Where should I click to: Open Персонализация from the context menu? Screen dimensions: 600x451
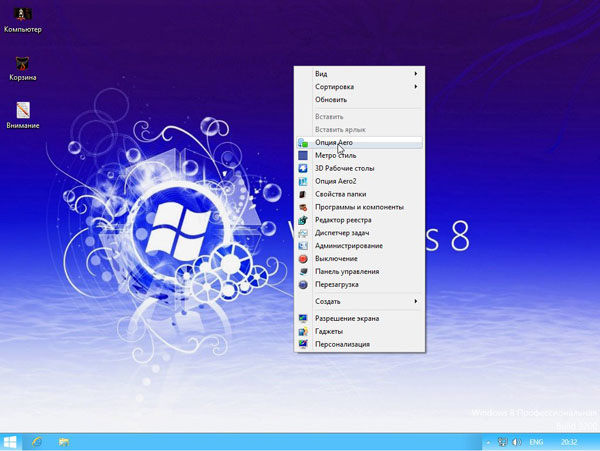click(x=342, y=344)
